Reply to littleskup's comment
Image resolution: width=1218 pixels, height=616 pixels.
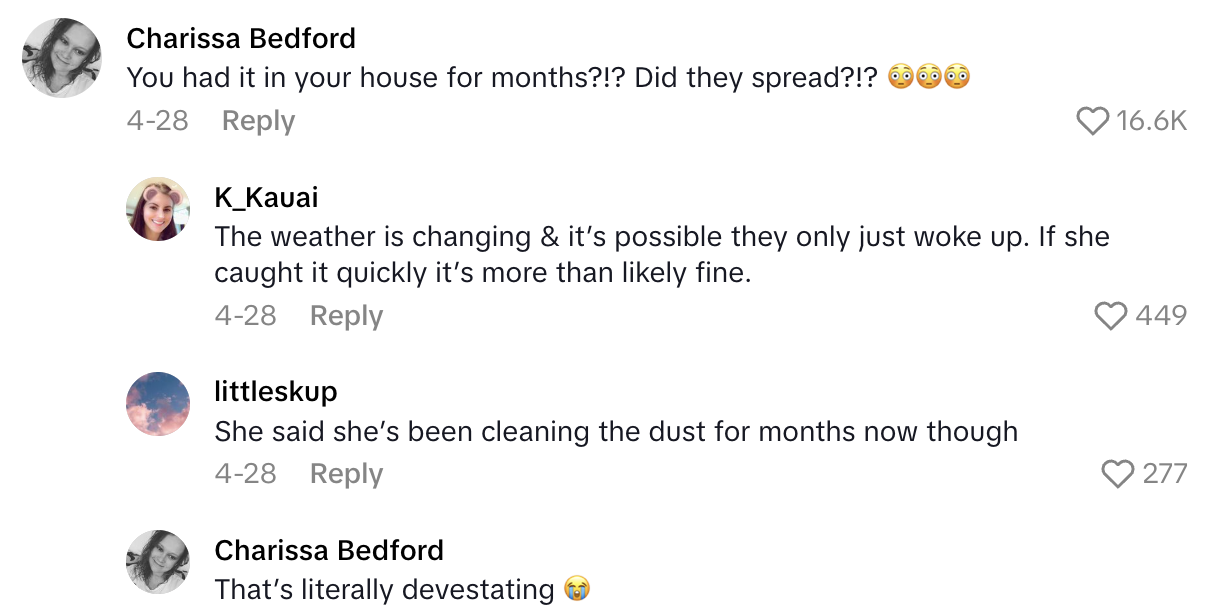tap(346, 474)
